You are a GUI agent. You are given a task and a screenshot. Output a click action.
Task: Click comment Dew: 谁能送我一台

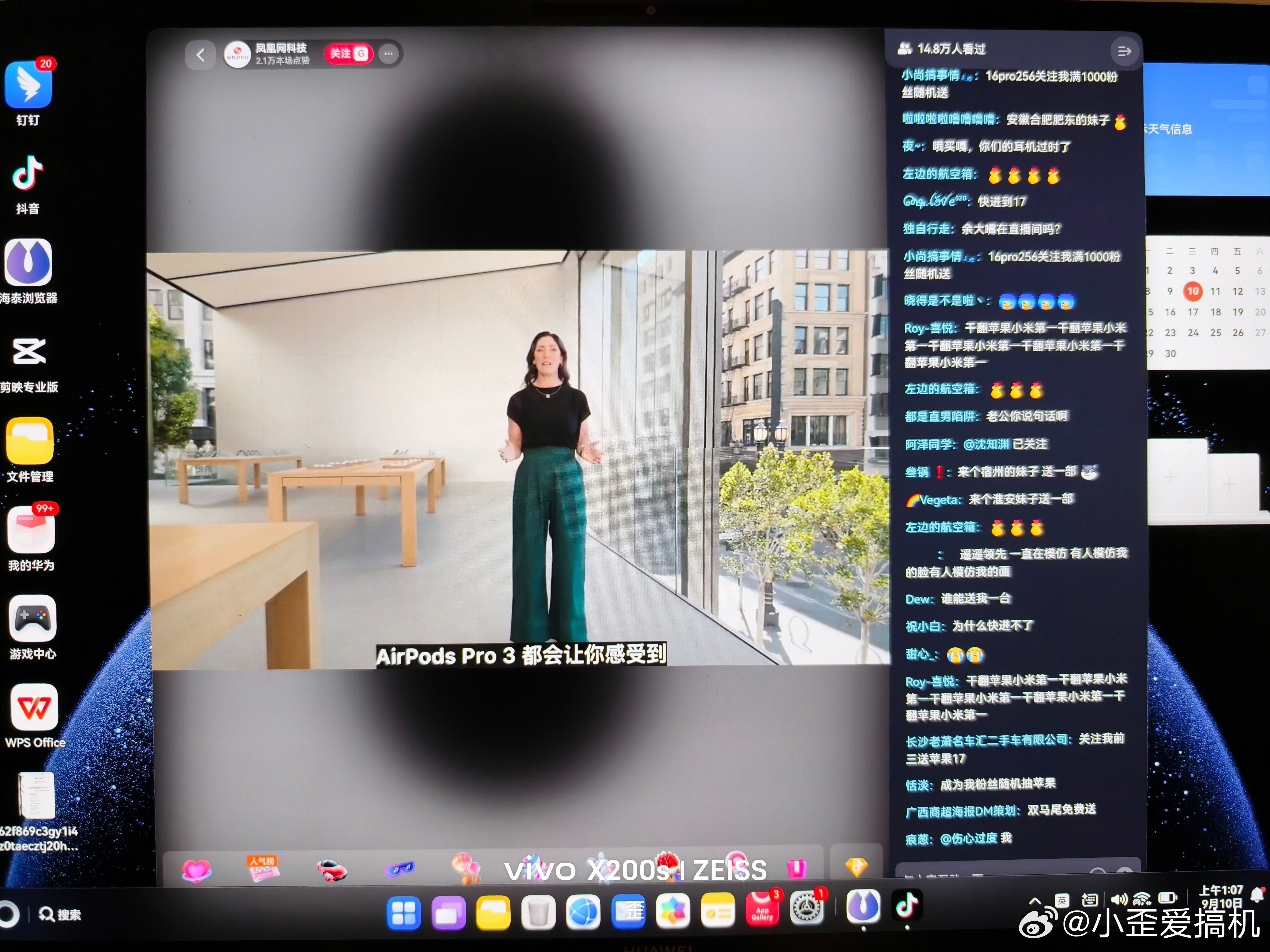click(958, 598)
